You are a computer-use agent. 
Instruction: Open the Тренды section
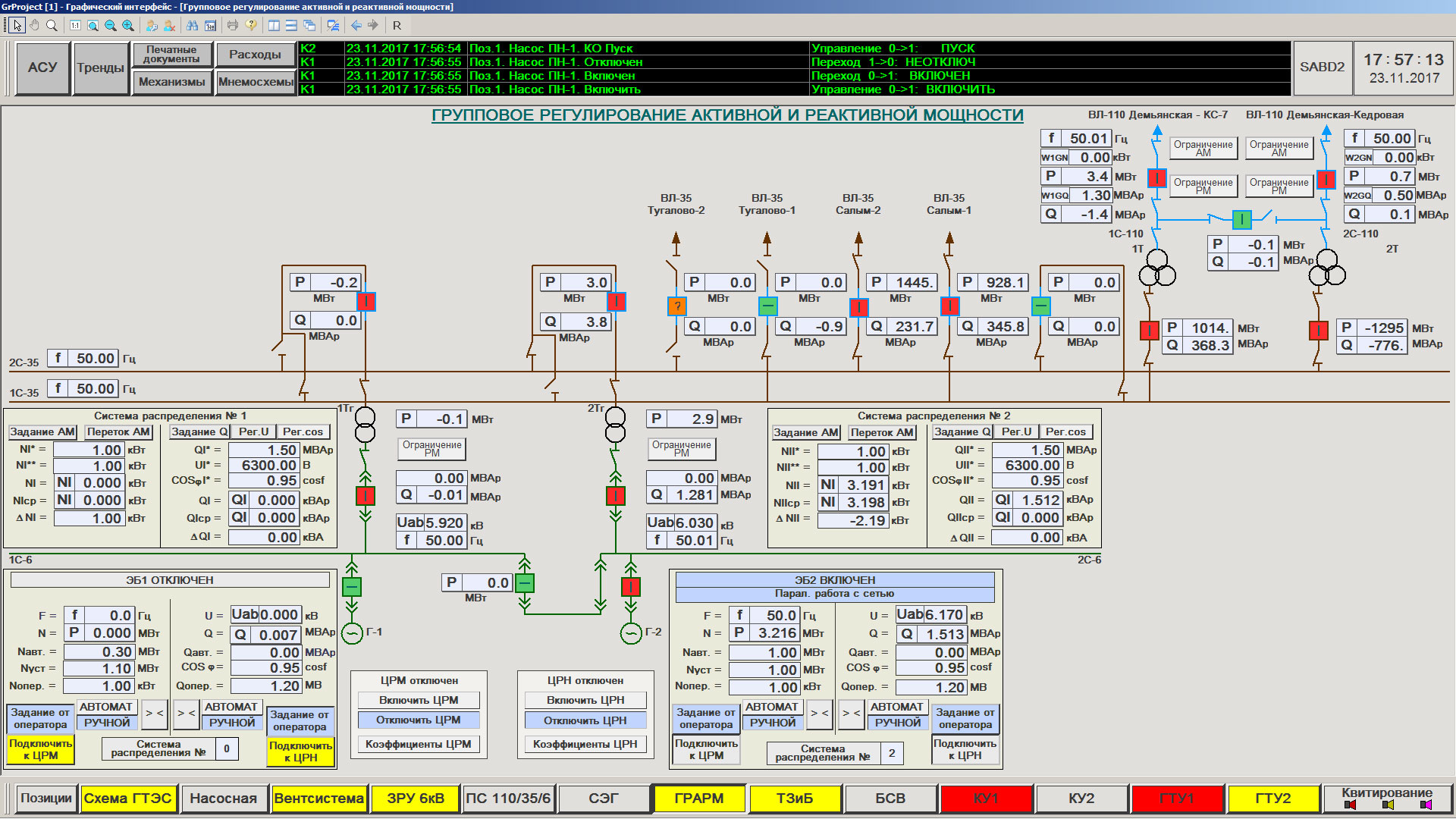pyautogui.click(x=100, y=67)
